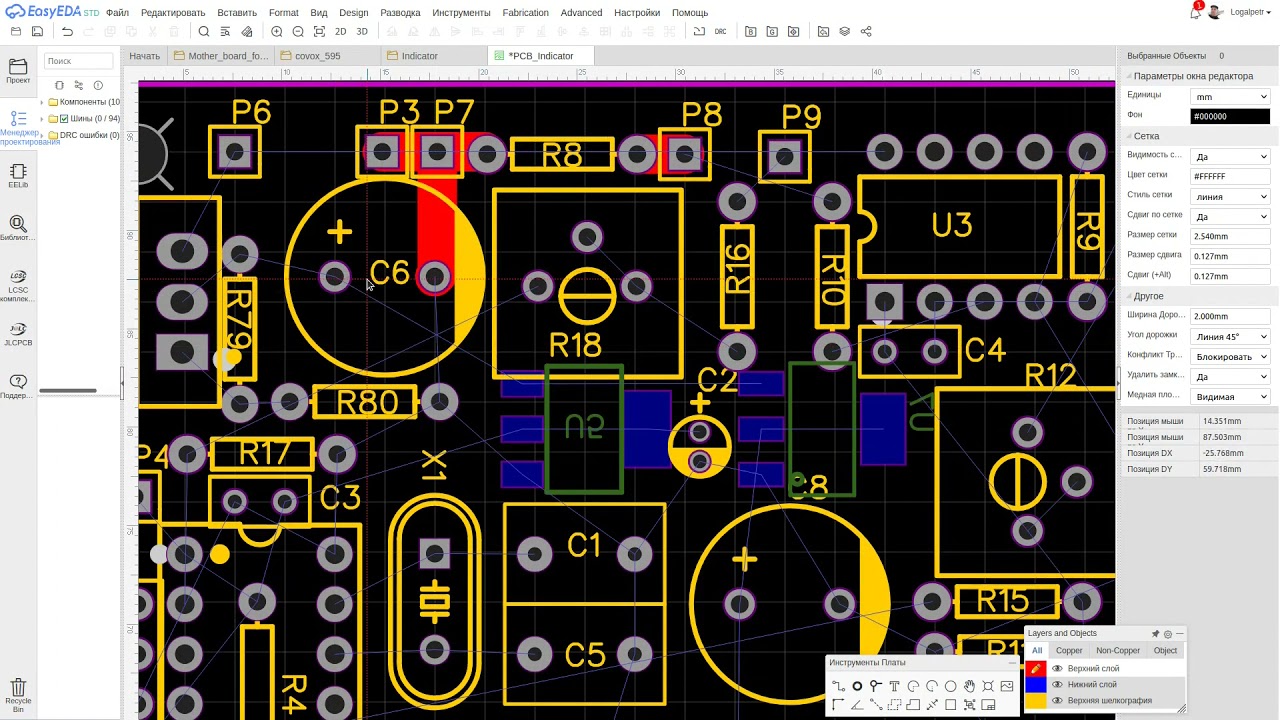Toggle visibility of Нижний слой
1280x720 pixels.
pos(1057,685)
